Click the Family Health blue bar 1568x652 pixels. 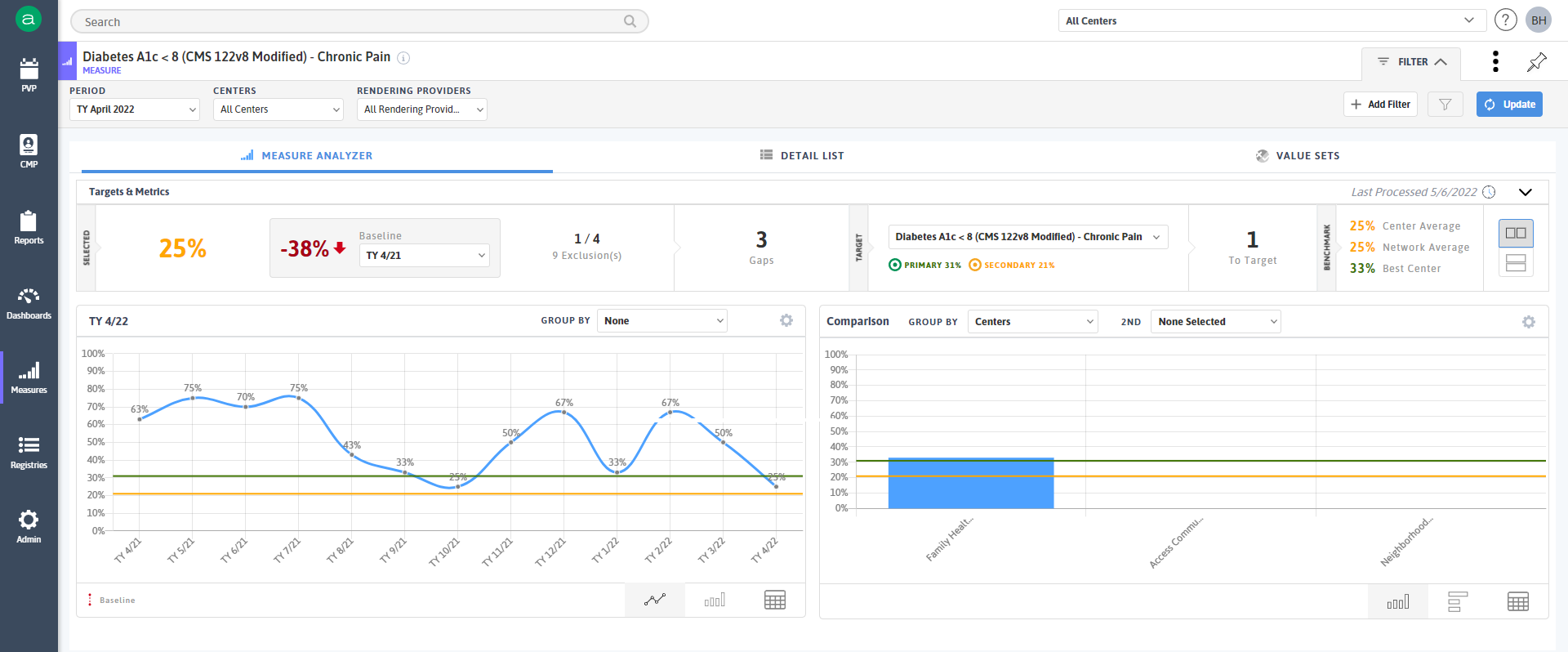tap(971, 483)
